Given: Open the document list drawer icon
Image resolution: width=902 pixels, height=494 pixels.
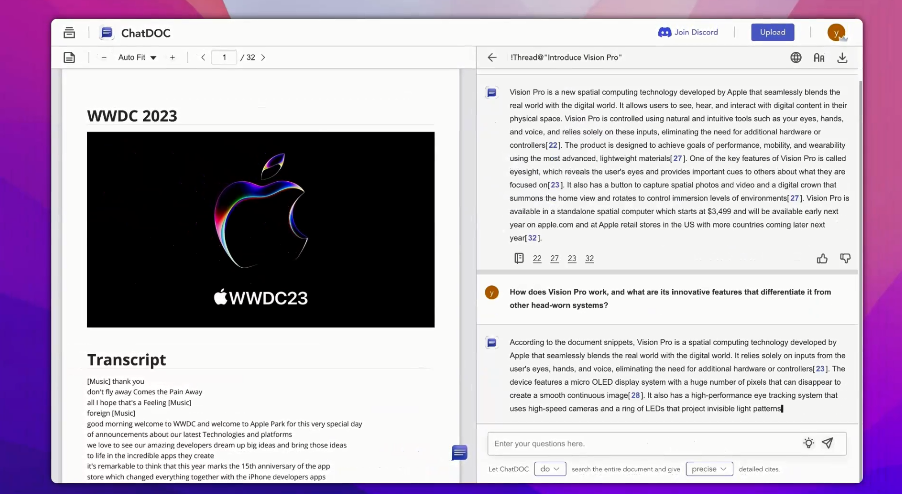Looking at the screenshot, I should [x=69, y=33].
